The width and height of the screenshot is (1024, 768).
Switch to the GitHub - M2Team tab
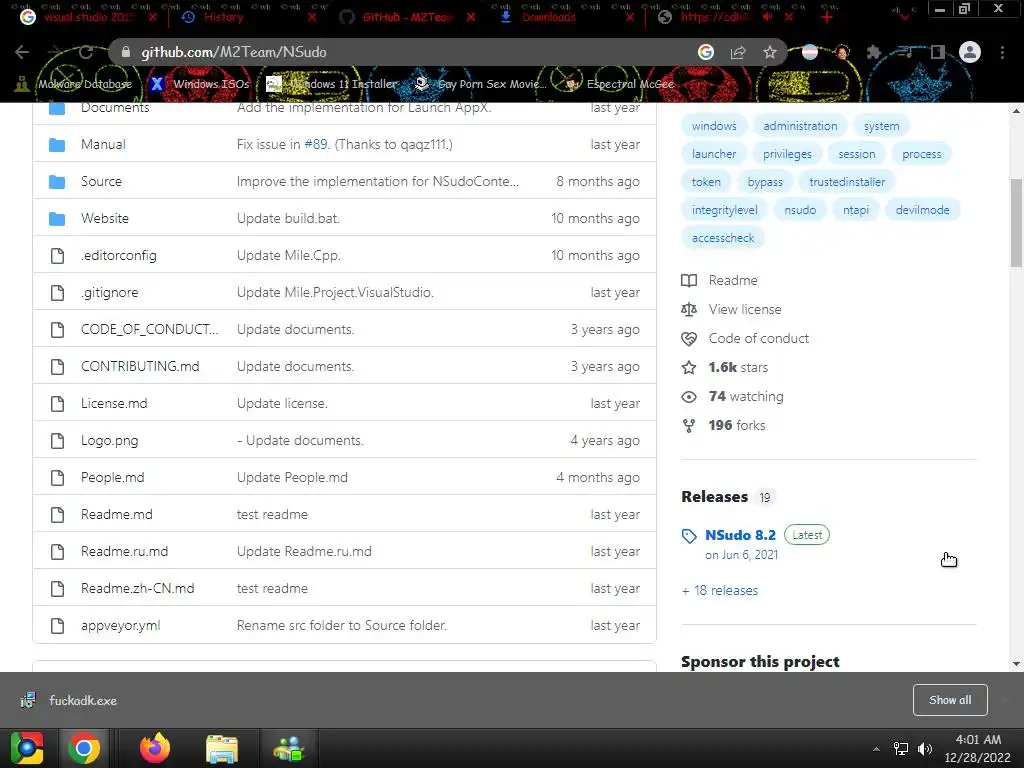tap(408, 18)
